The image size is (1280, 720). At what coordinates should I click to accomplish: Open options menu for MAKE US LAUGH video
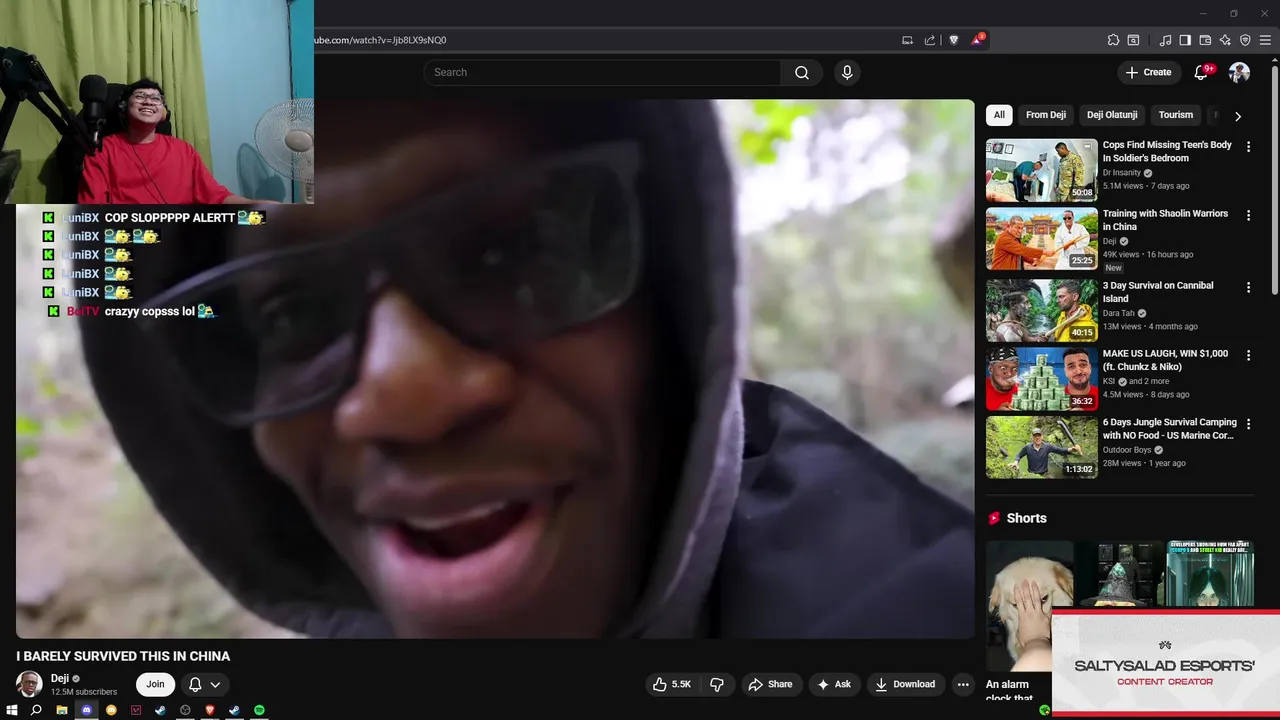click(1248, 355)
